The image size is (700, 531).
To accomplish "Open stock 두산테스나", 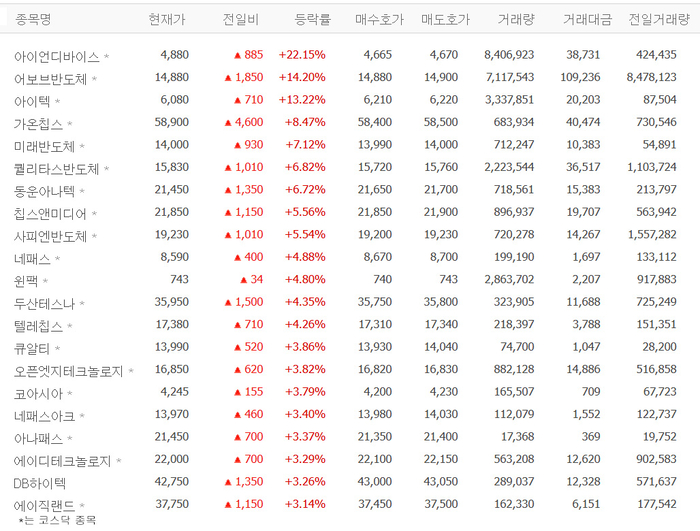I will 44,304.
